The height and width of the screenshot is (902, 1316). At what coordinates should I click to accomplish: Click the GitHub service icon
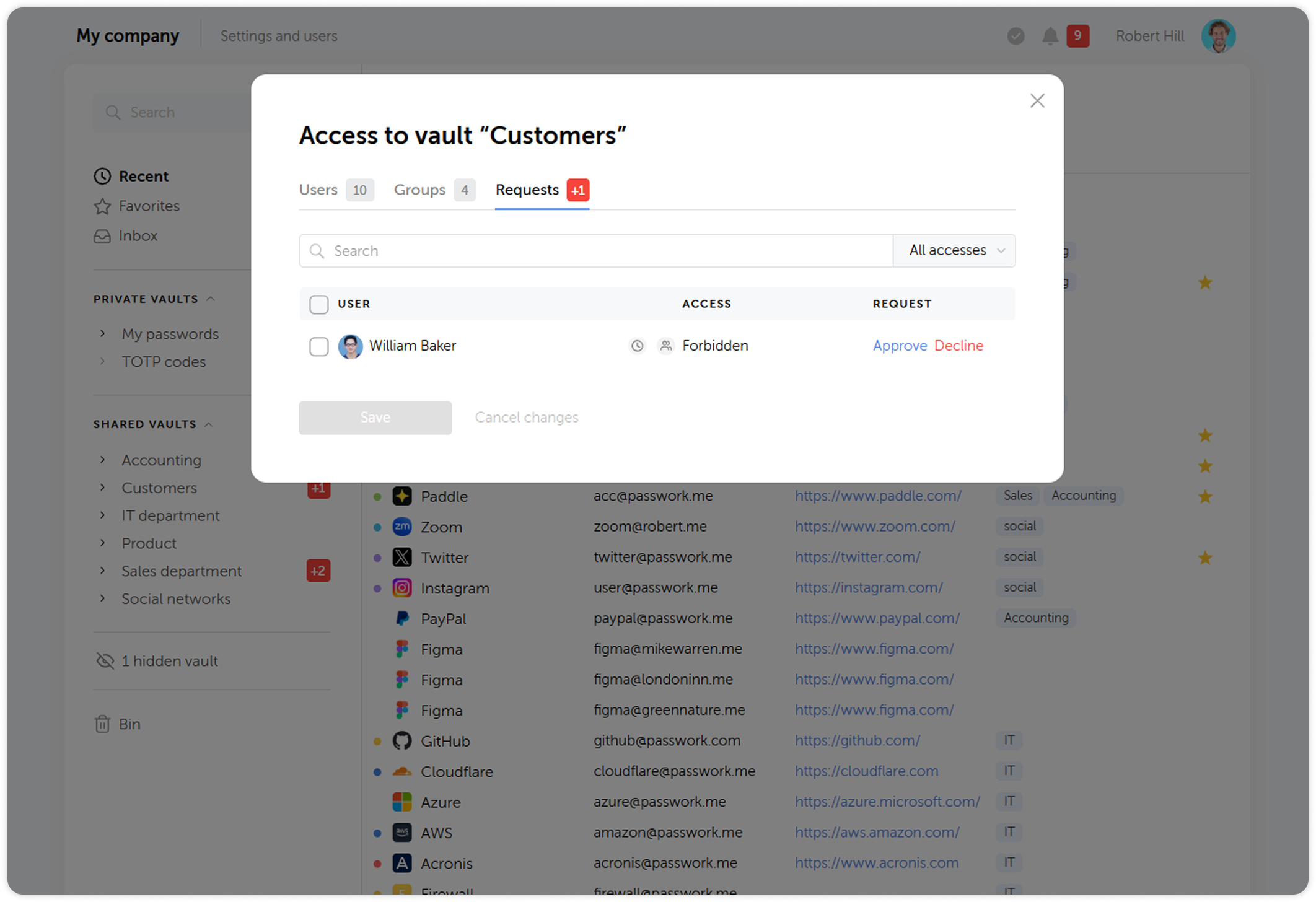(401, 740)
